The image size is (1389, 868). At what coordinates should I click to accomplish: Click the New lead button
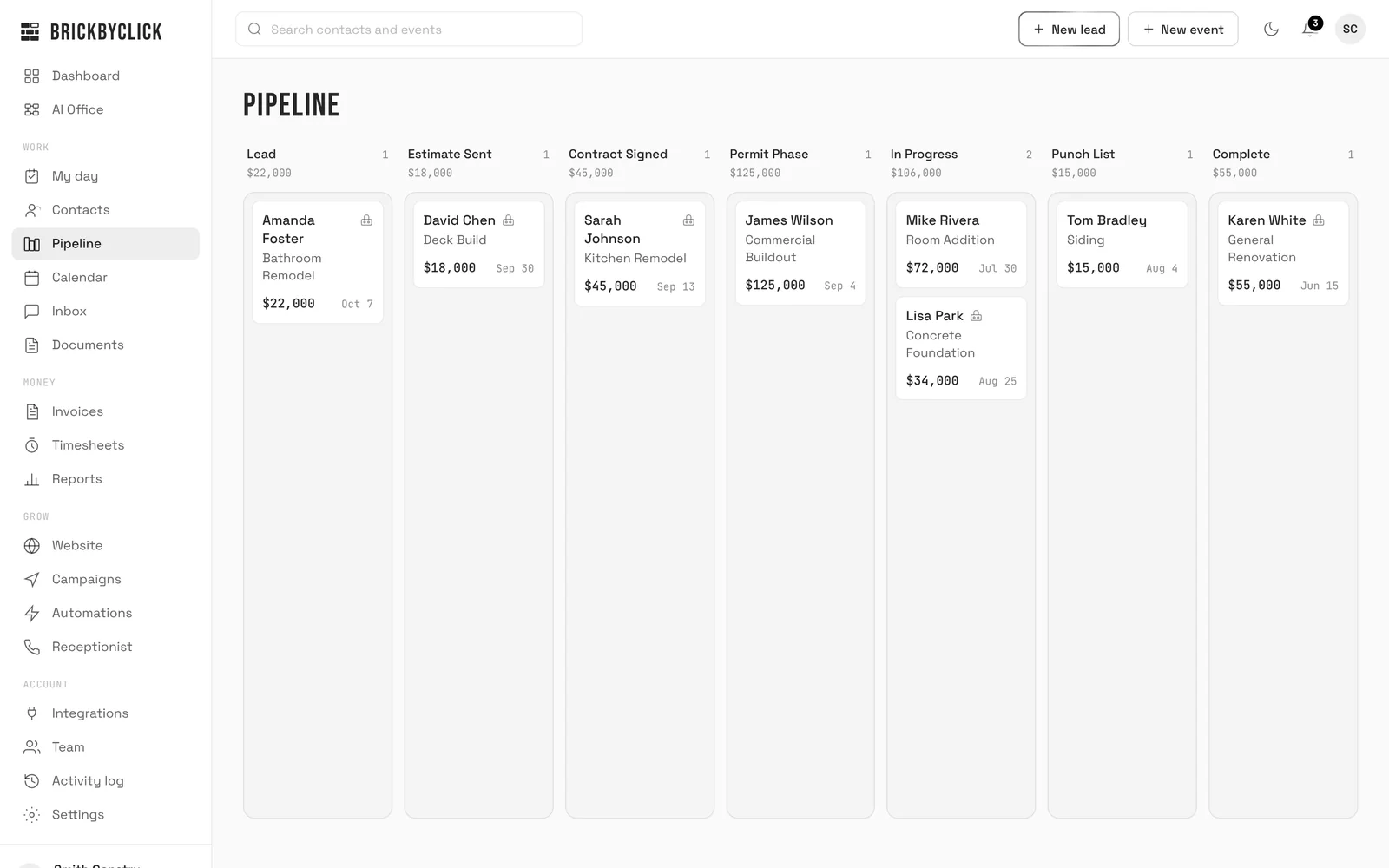[x=1069, y=30]
